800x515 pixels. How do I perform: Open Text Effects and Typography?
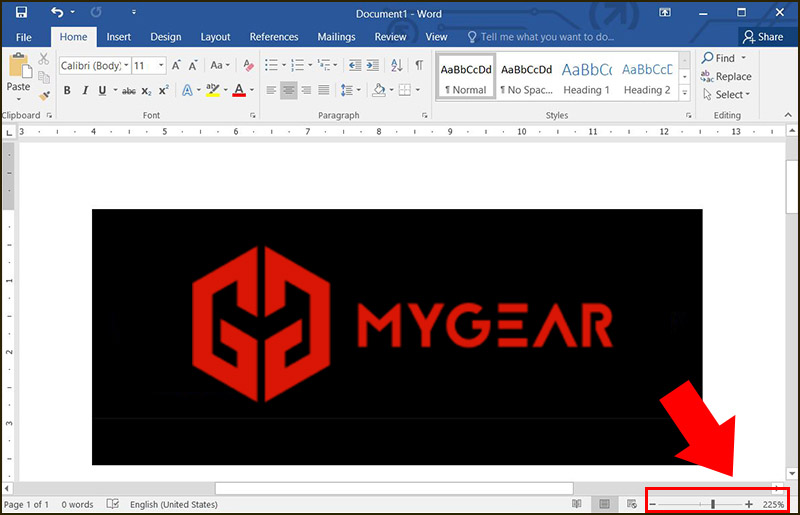coord(187,90)
